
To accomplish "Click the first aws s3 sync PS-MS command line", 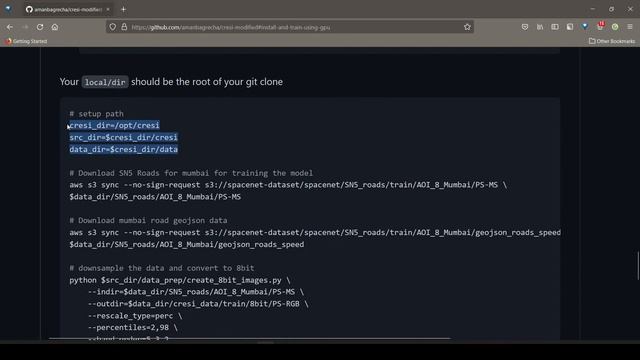I will (x=288, y=185).
